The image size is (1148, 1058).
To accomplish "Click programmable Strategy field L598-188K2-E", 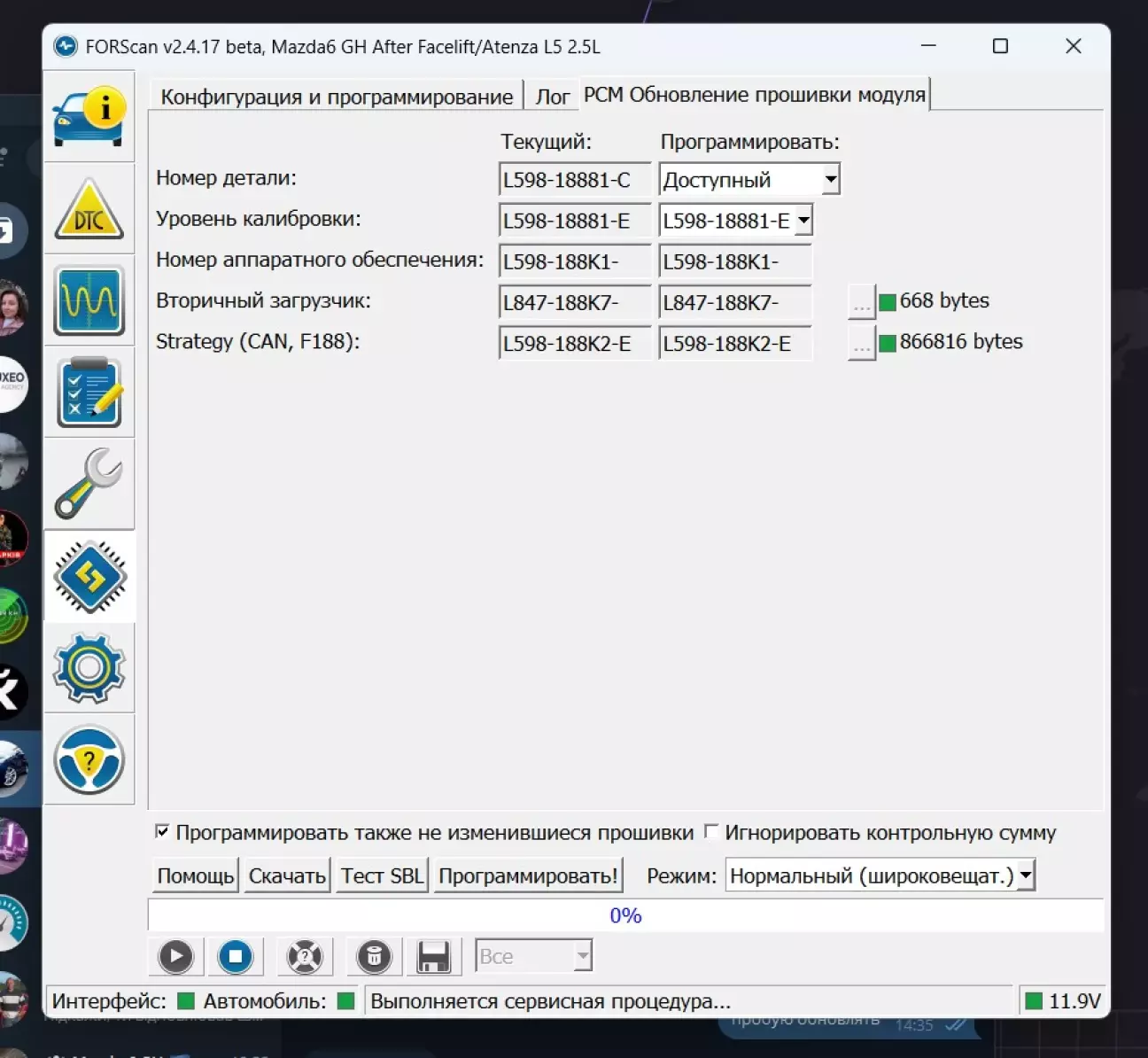I will (735, 343).
